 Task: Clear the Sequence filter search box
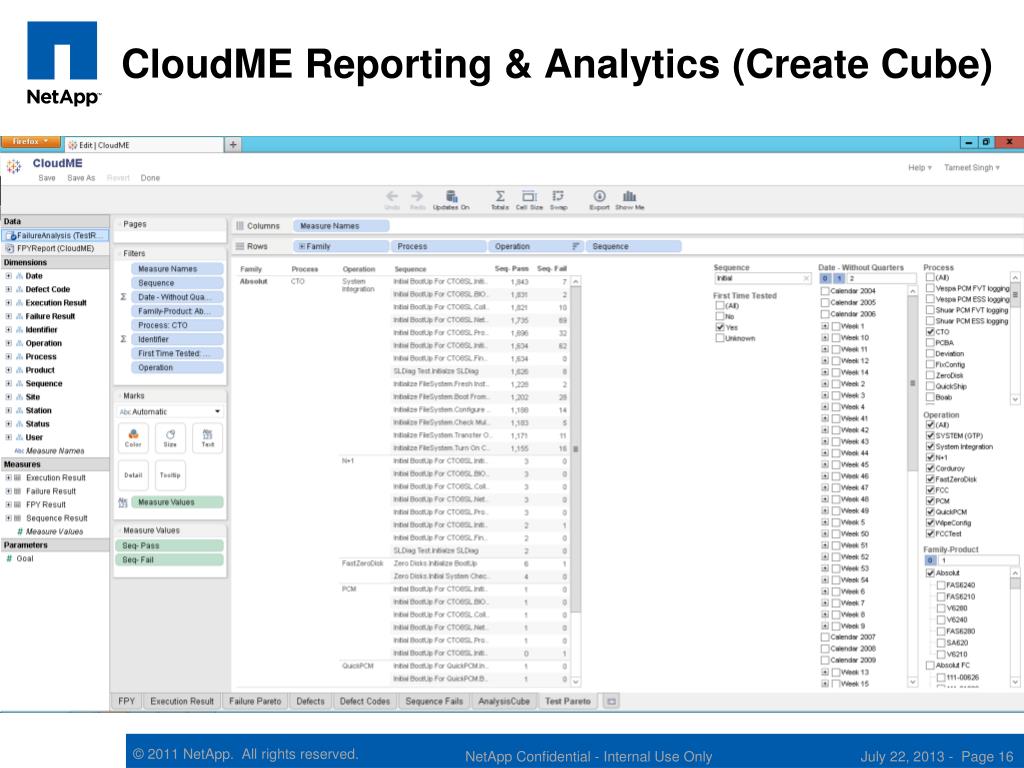coord(806,278)
